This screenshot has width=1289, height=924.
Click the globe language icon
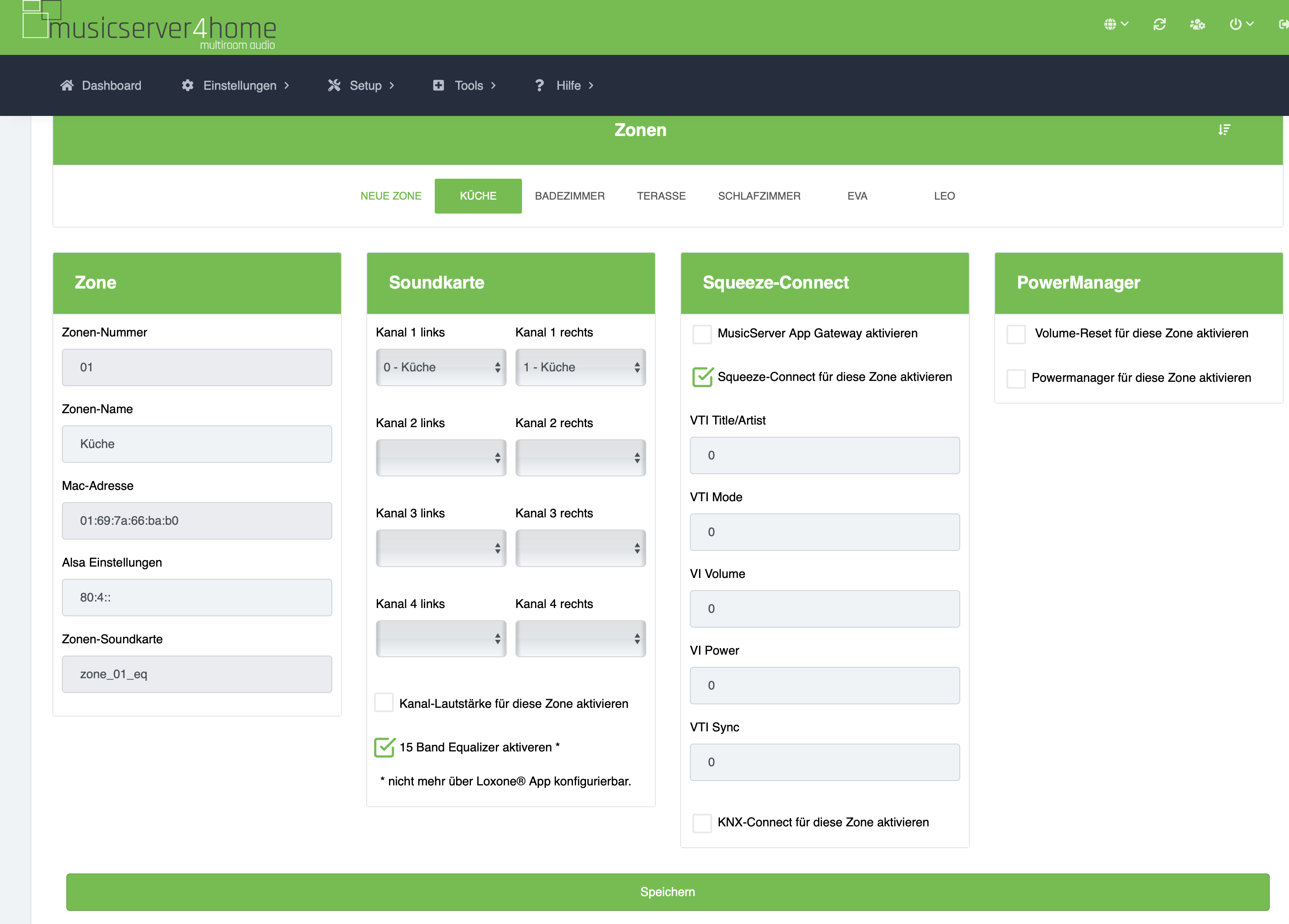1110,24
